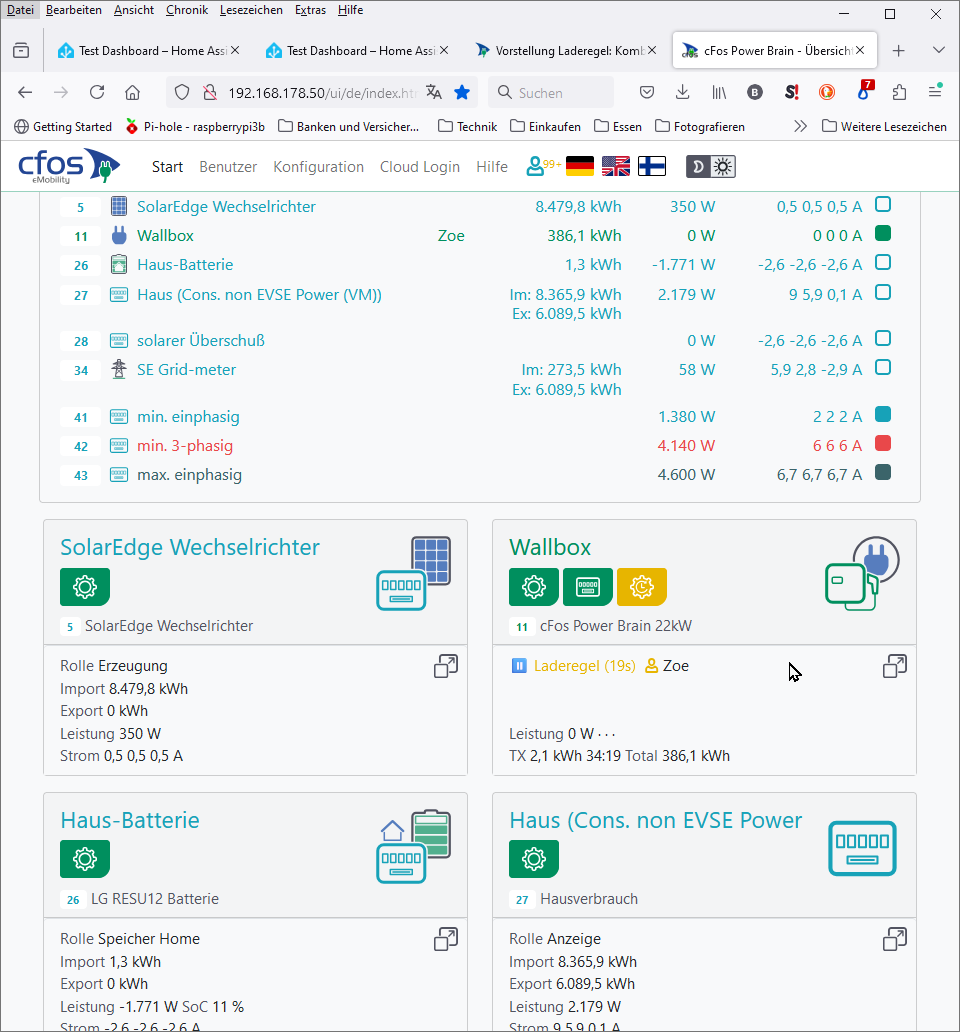The image size is (960, 1032).
Task: Click the red min. 3-phasig color swatch
Action: point(883,443)
